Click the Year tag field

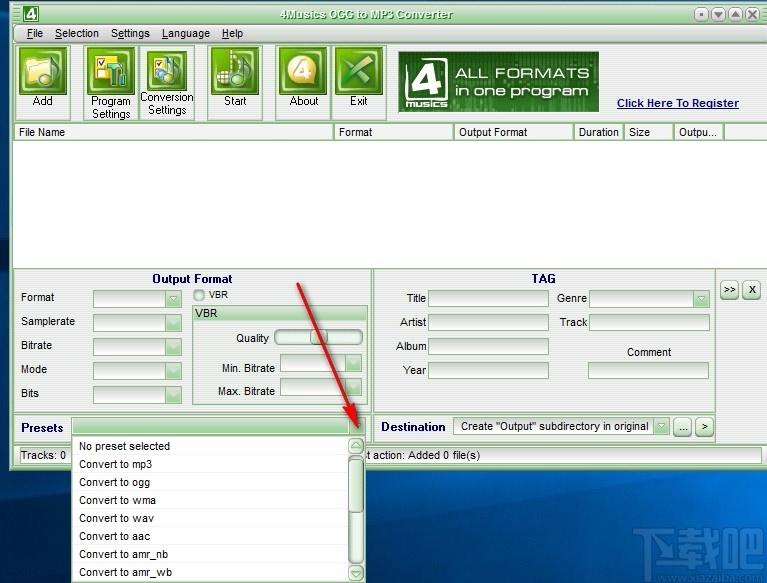488,370
